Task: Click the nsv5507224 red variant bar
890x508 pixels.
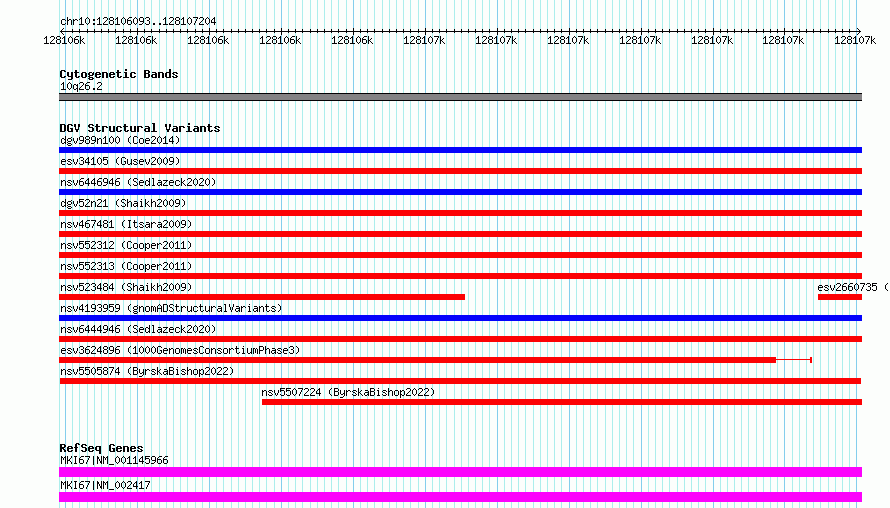Action: tap(562, 402)
